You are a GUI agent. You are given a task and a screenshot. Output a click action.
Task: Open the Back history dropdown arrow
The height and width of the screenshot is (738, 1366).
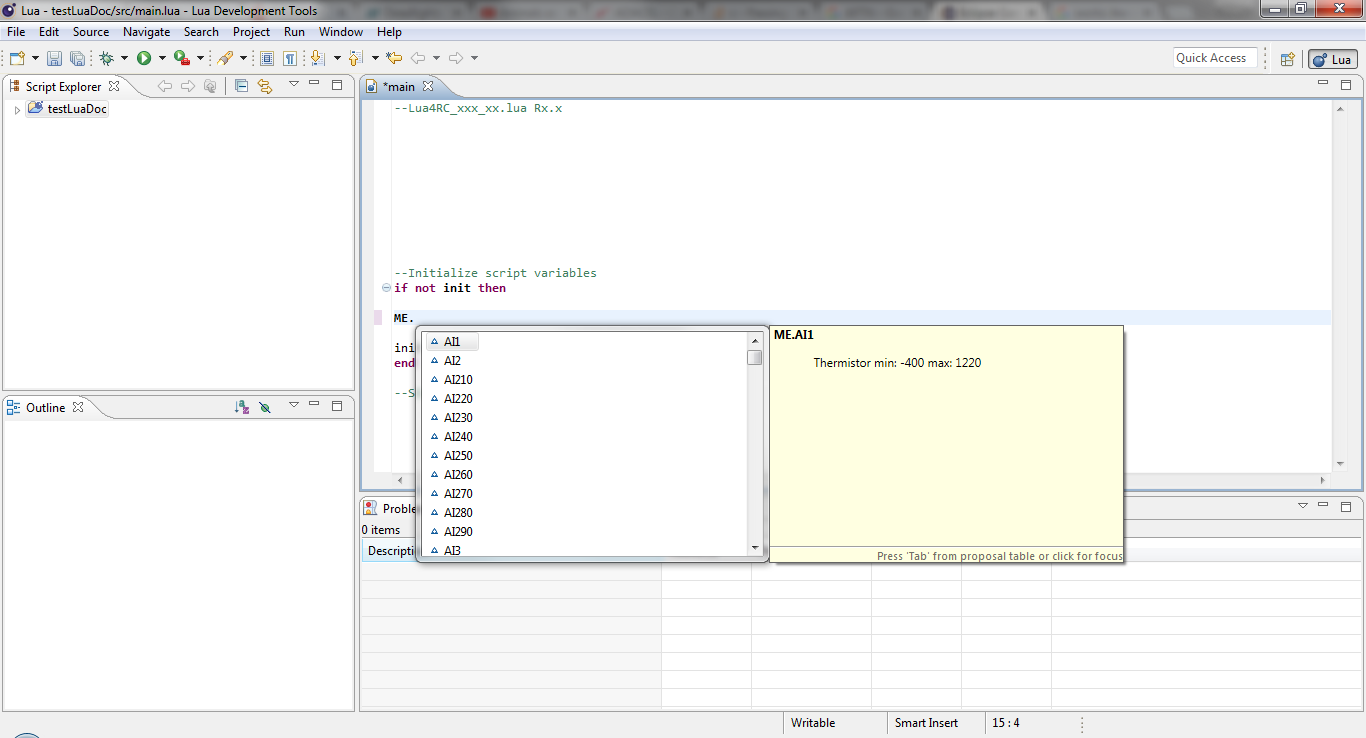[x=436, y=58]
